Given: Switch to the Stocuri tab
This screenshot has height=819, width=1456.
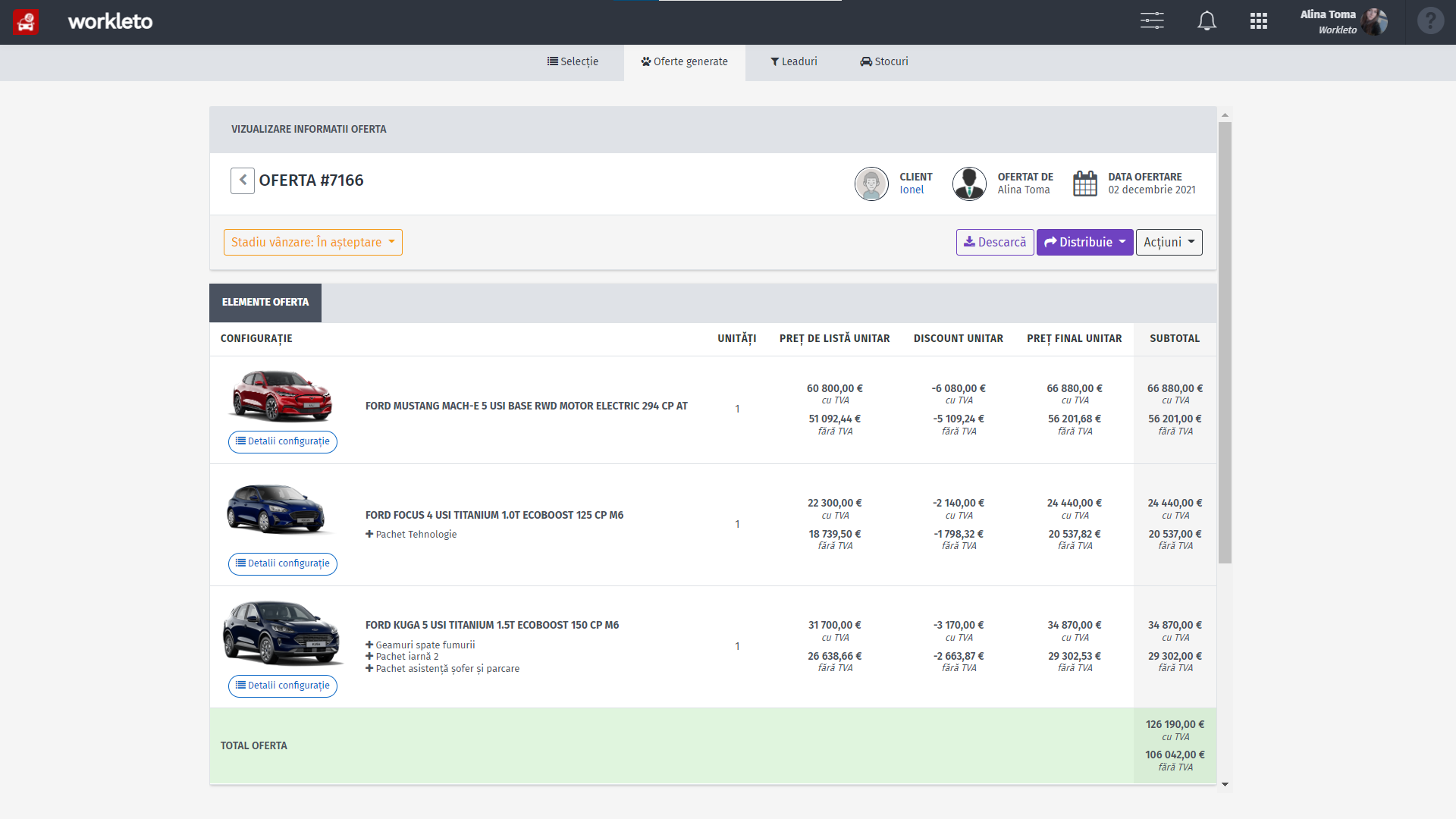Looking at the screenshot, I should click(884, 62).
